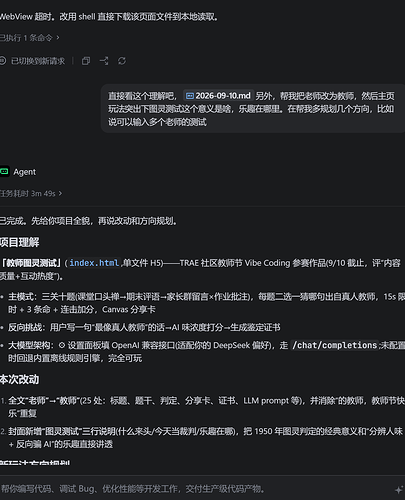Open the index.html file link

pos(94,263)
